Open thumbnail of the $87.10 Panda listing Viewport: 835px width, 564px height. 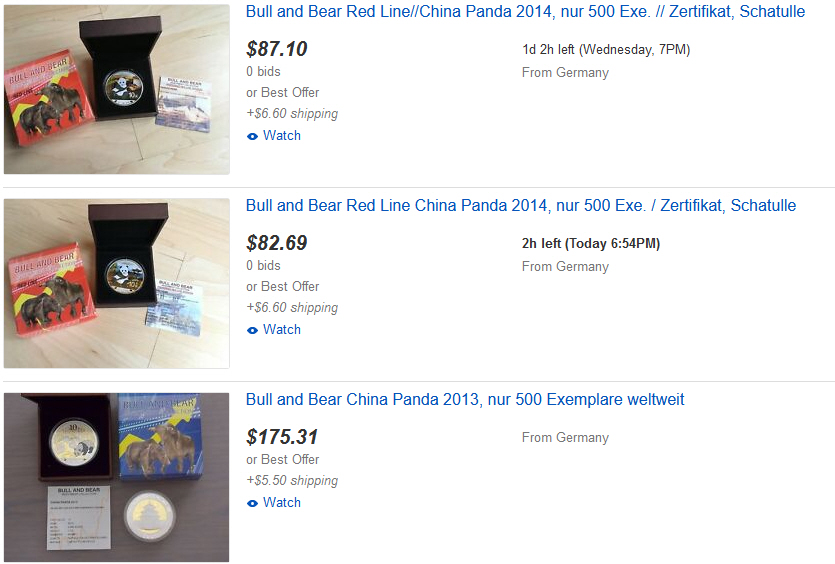(117, 90)
